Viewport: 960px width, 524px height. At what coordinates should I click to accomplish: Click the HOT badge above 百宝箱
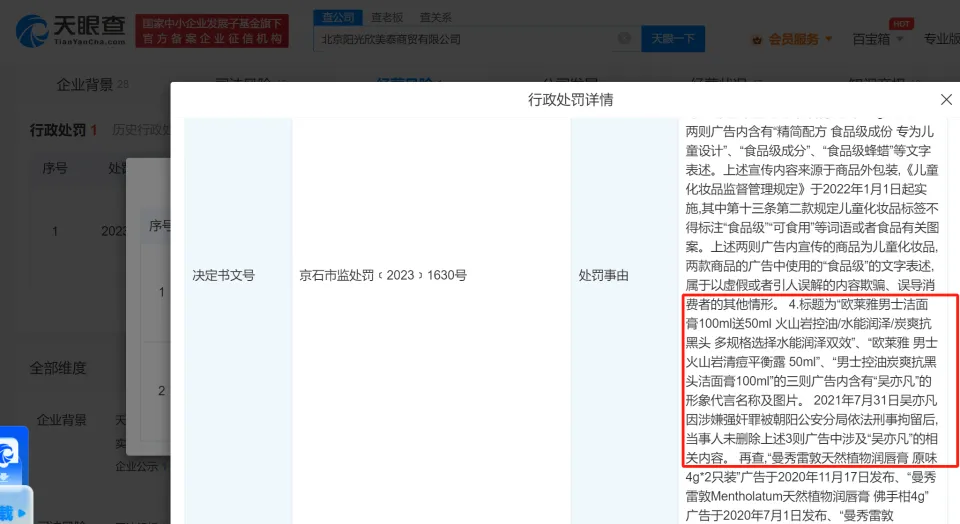[x=901, y=23]
